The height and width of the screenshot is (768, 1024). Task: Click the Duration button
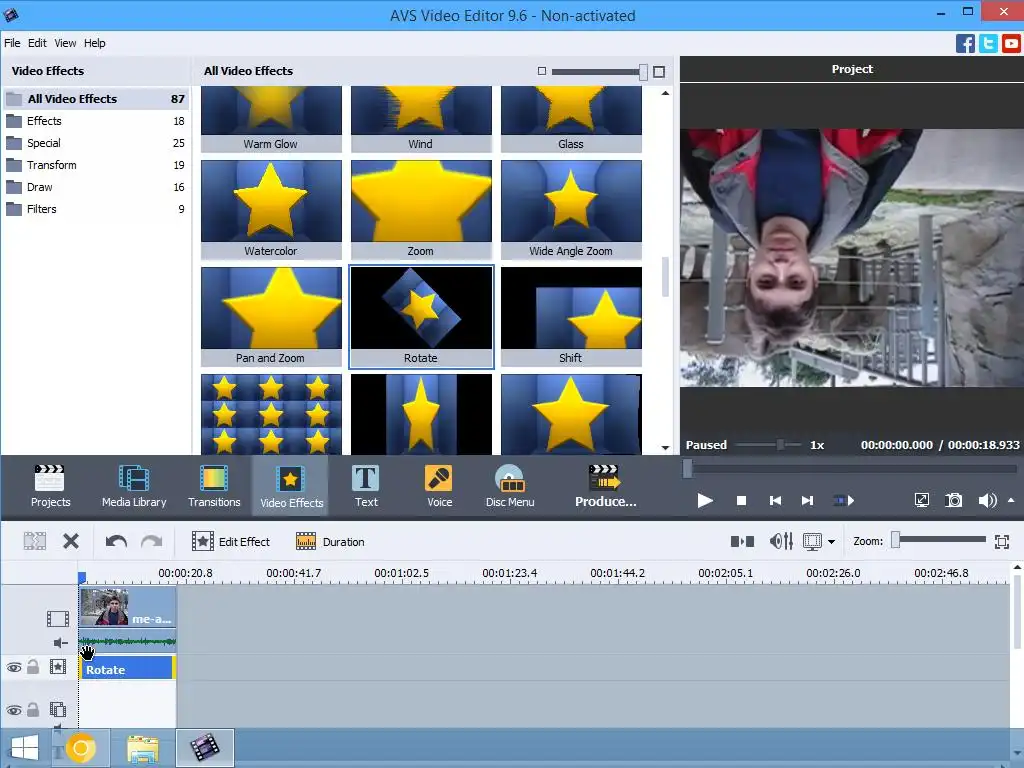point(330,541)
